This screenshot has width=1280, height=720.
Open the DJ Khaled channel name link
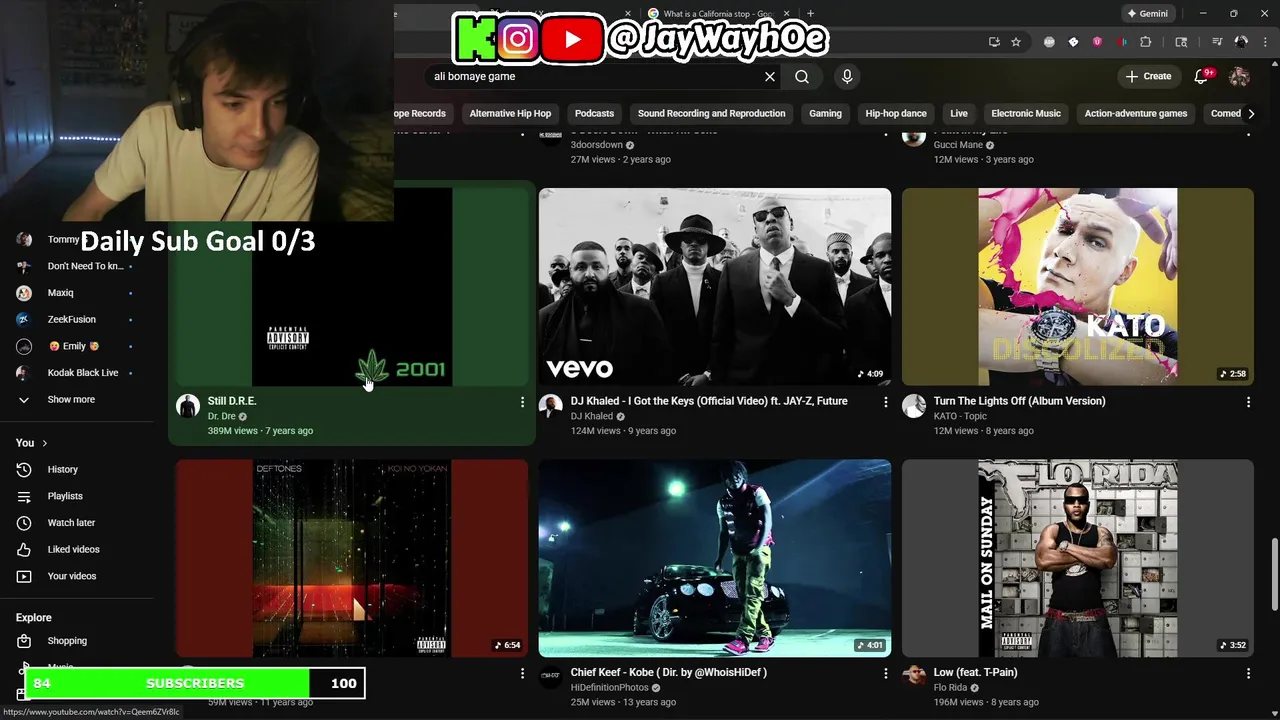pyautogui.click(x=592, y=416)
